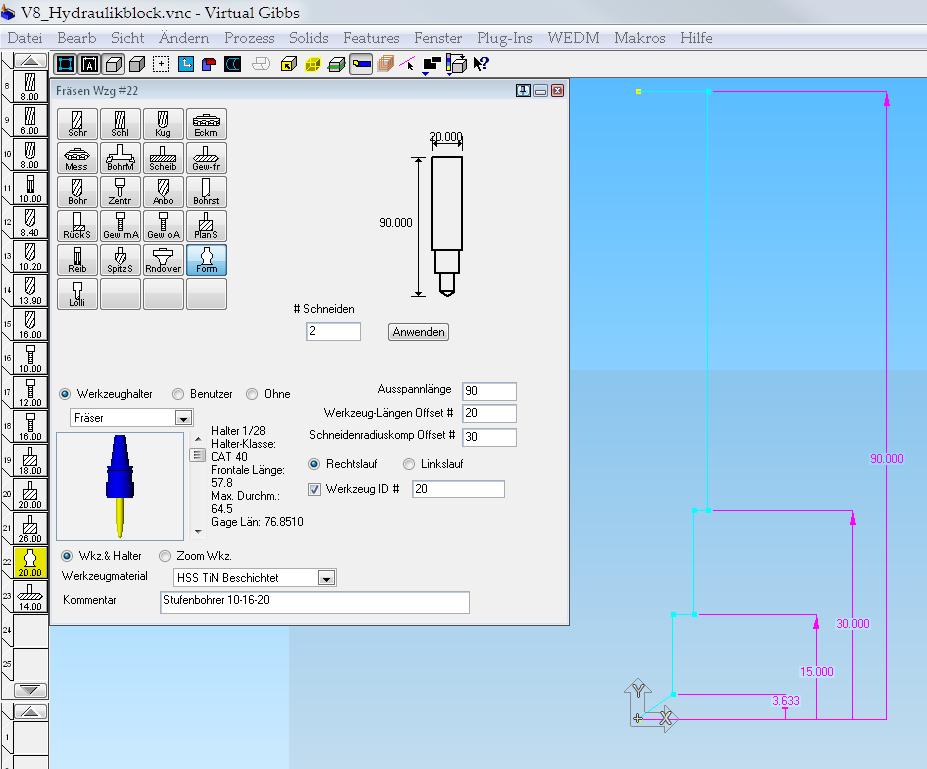The height and width of the screenshot is (769, 927).
Task: Open the Werkzeugmaterial HSS TiN Beschichtet dropdown
Action: click(326, 578)
